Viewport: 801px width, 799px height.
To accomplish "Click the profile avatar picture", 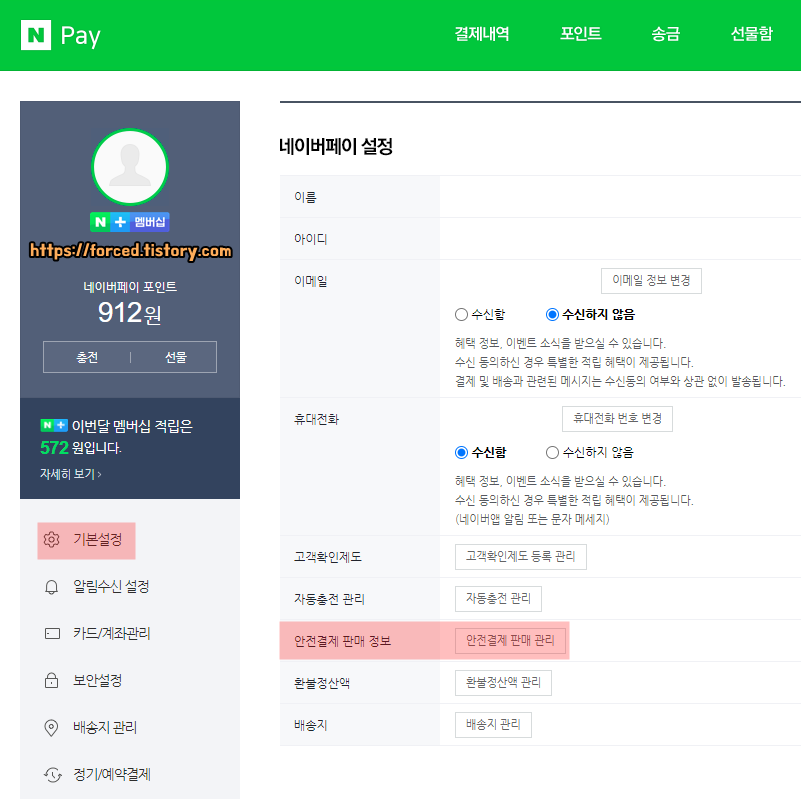I will click(x=130, y=167).
